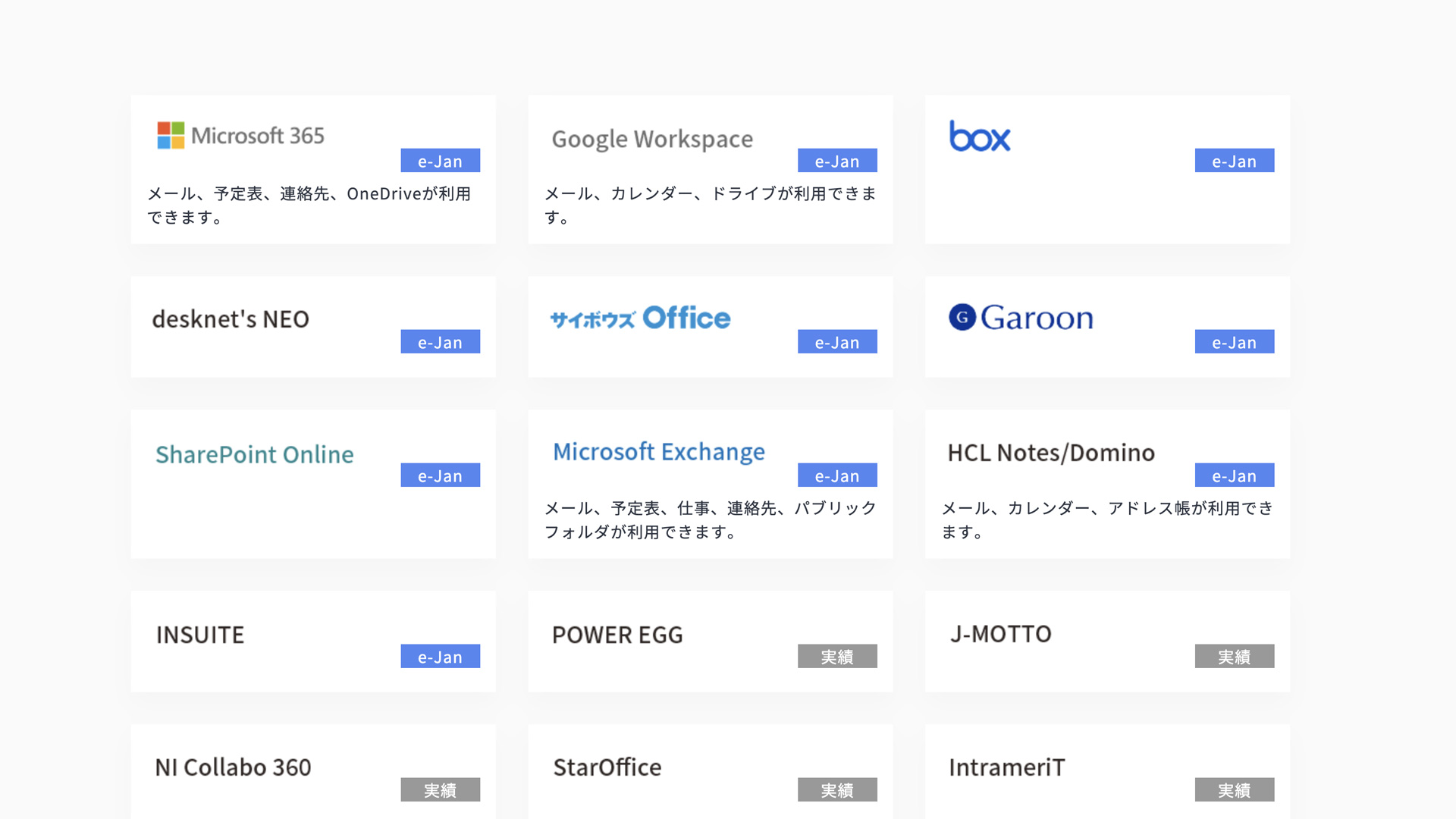Open the NI Collabo 360 logo
The width and height of the screenshot is (1456, 819).
(233, 767)
